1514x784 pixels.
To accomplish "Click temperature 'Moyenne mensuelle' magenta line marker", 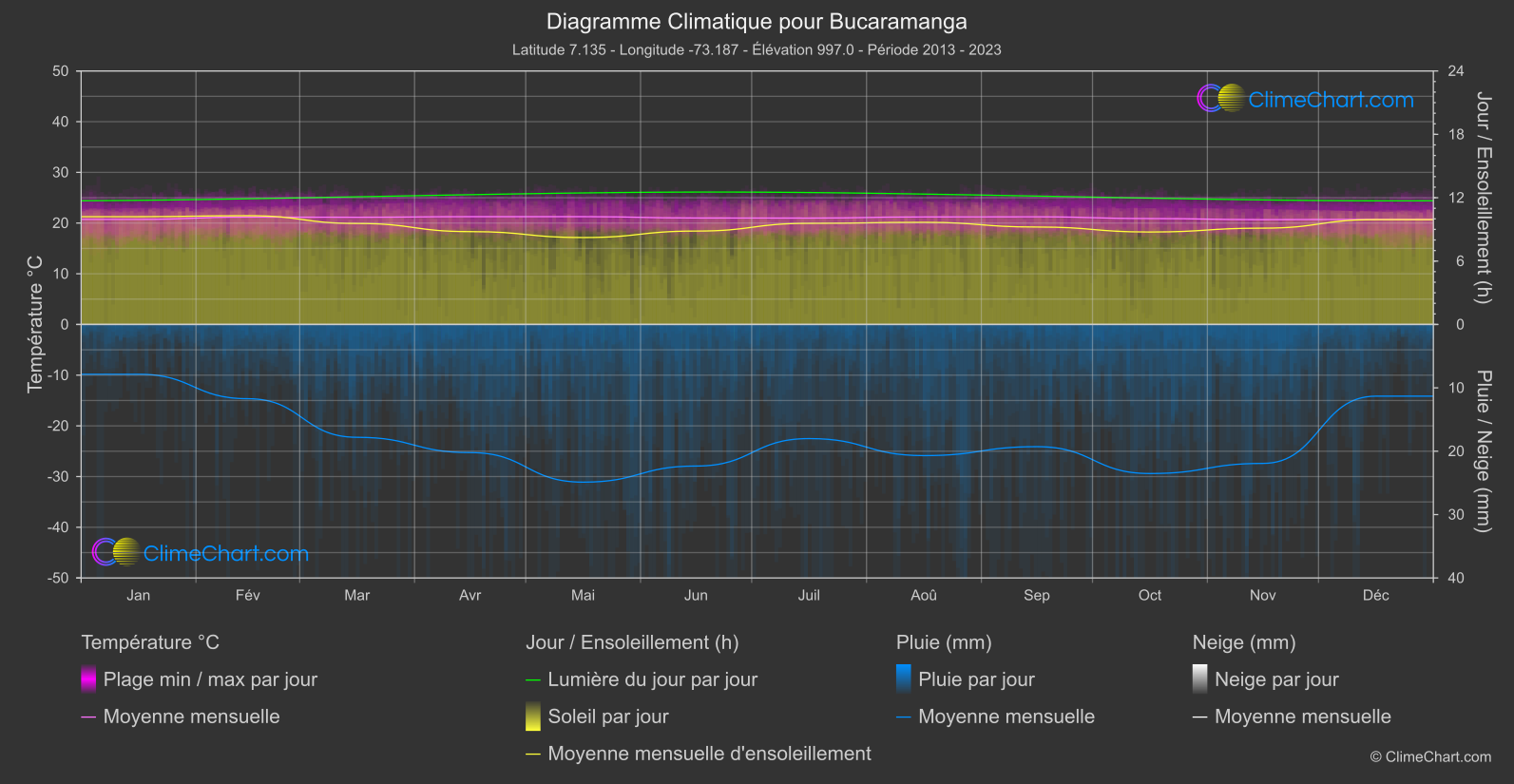I will coord(88,717).
